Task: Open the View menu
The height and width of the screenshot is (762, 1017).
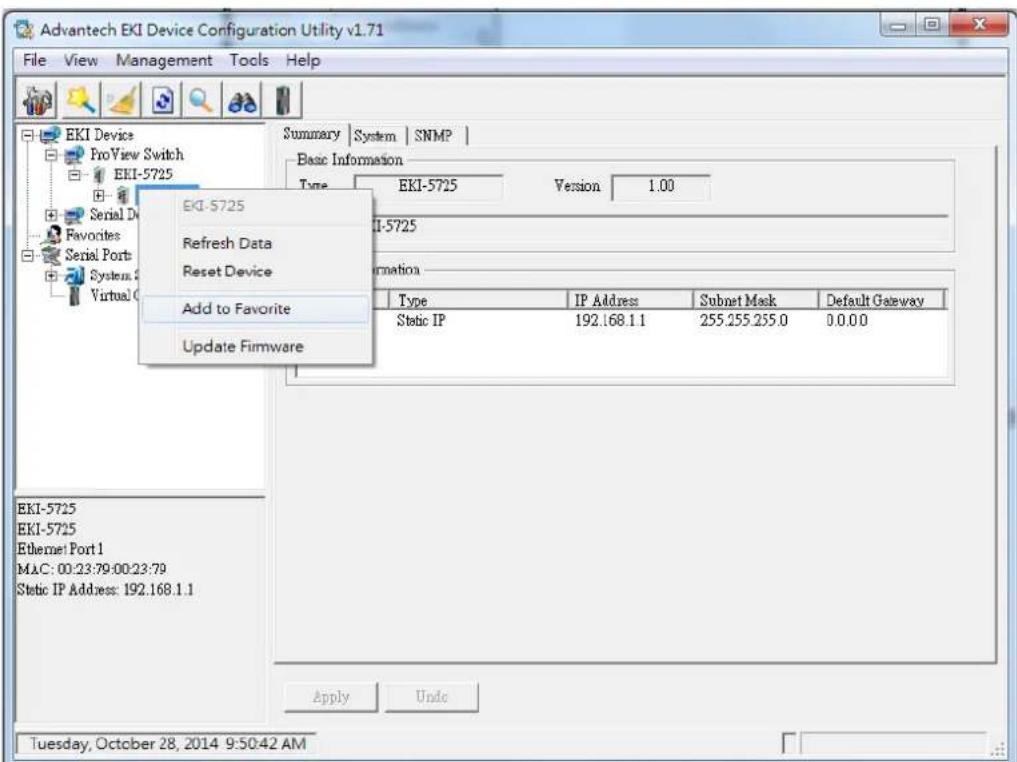Action: click(80, 60)
